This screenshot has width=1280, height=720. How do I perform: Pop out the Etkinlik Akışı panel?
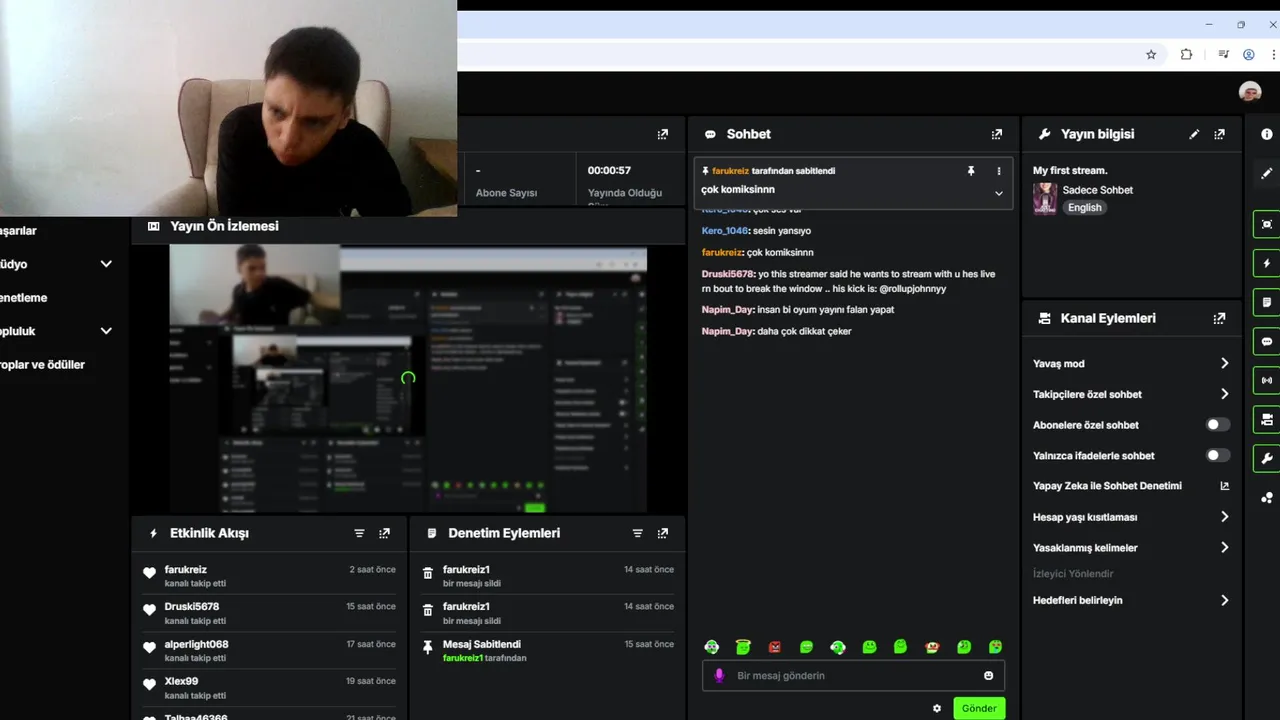tap(384, 533)
